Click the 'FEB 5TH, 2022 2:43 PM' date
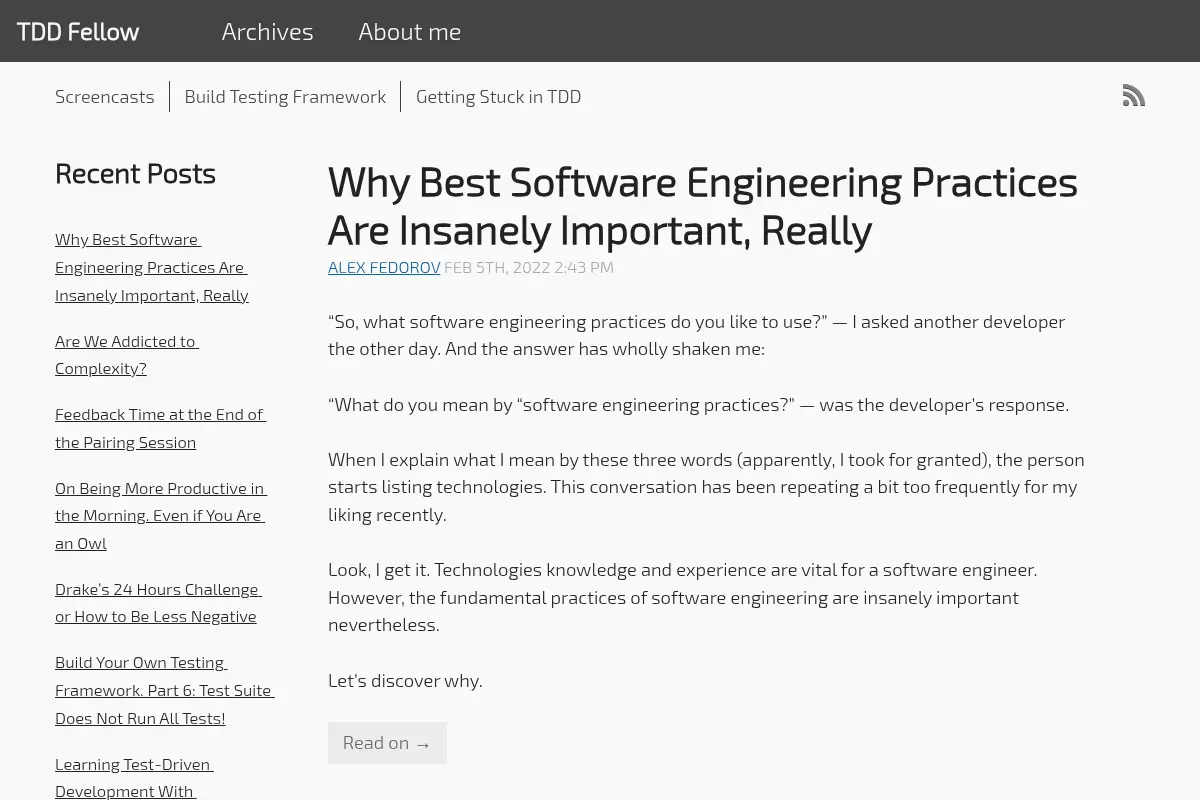 (529, 268)
